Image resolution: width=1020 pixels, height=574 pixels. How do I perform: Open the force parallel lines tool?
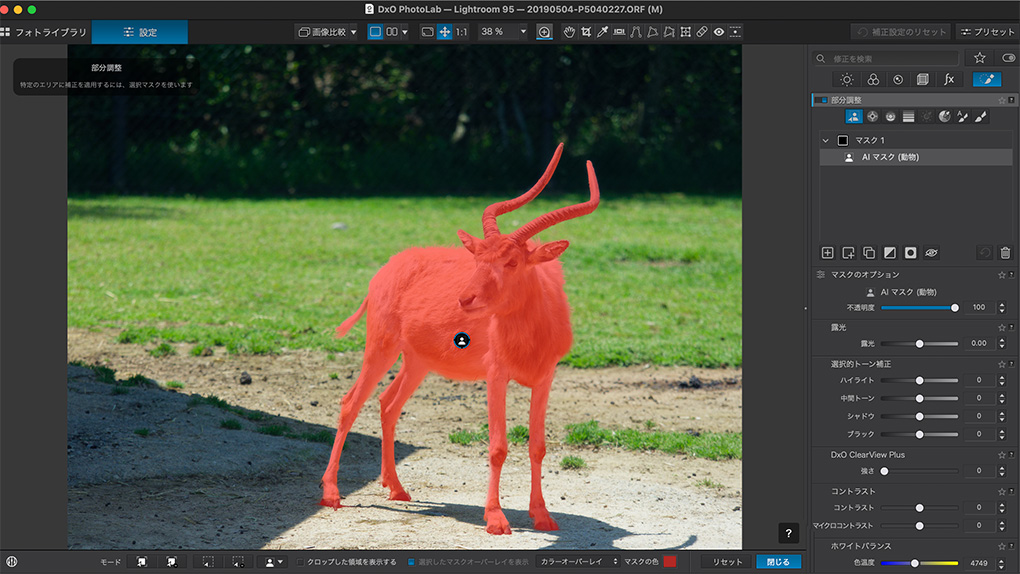(636, 32)
